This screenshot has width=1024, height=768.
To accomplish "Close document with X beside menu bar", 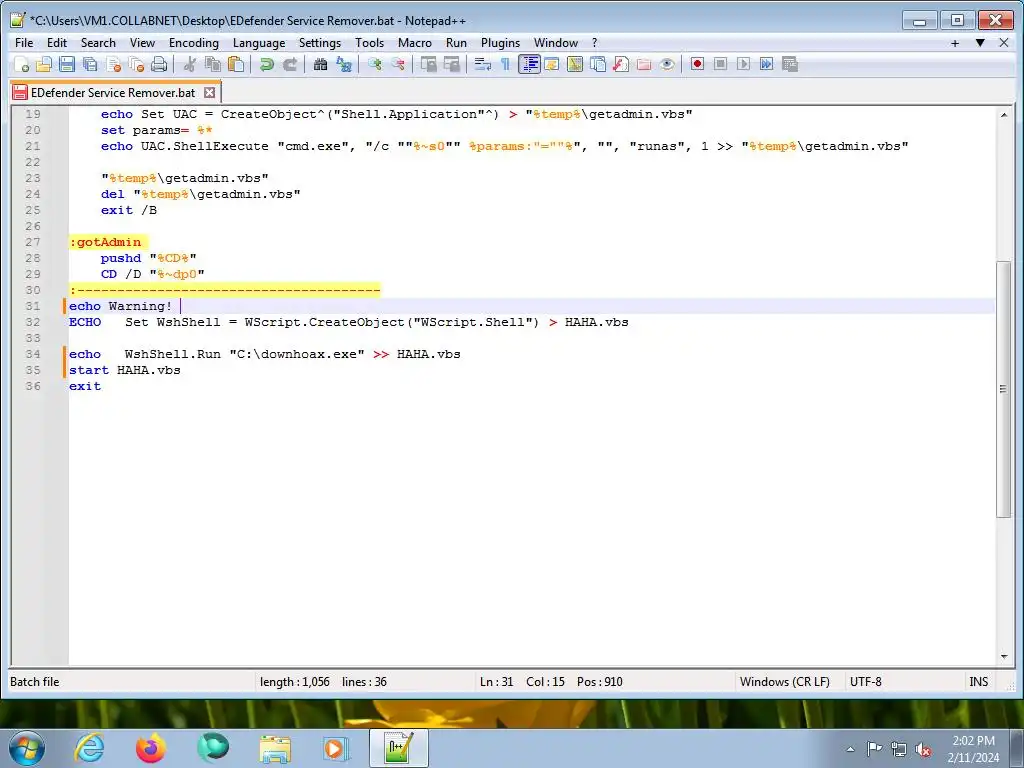I will point(1004,43).
